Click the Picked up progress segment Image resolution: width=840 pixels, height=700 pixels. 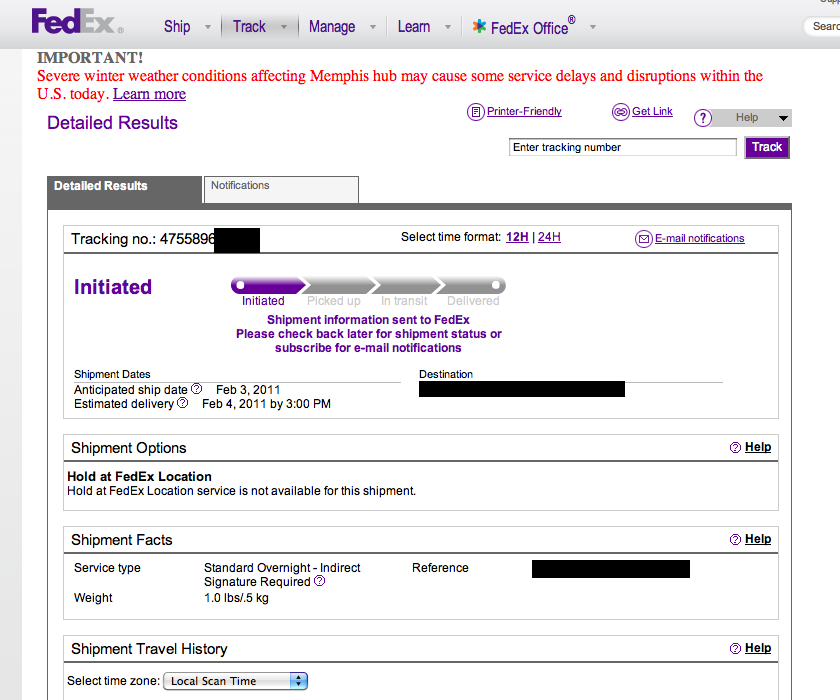[x=338, y=285]
